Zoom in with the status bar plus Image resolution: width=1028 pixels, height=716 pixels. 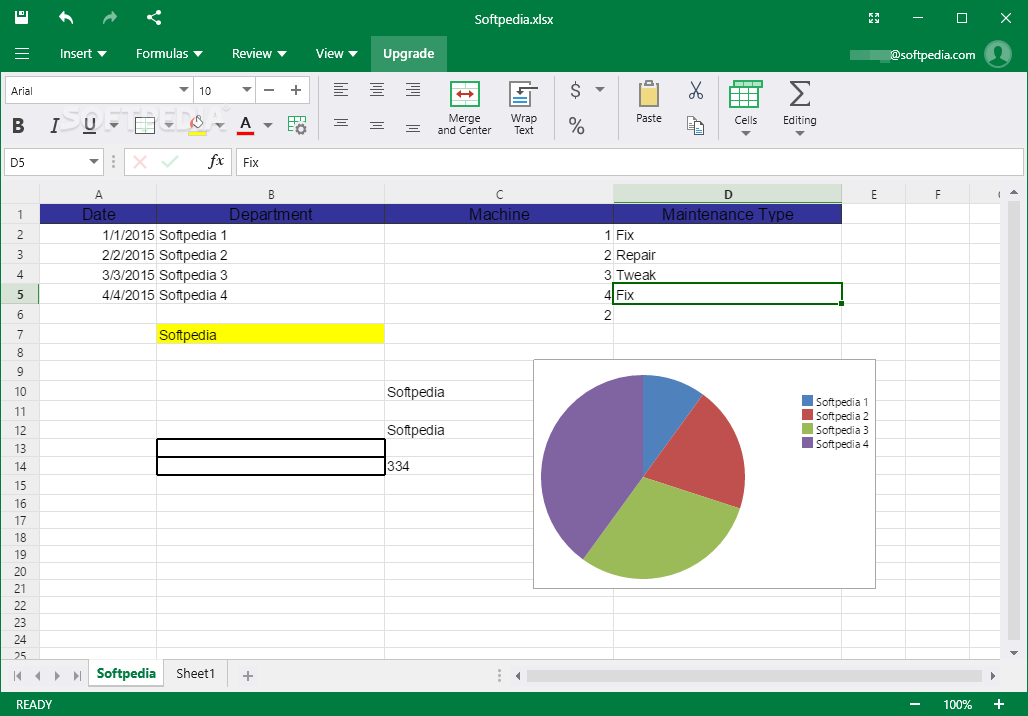(x=999, y=704)
